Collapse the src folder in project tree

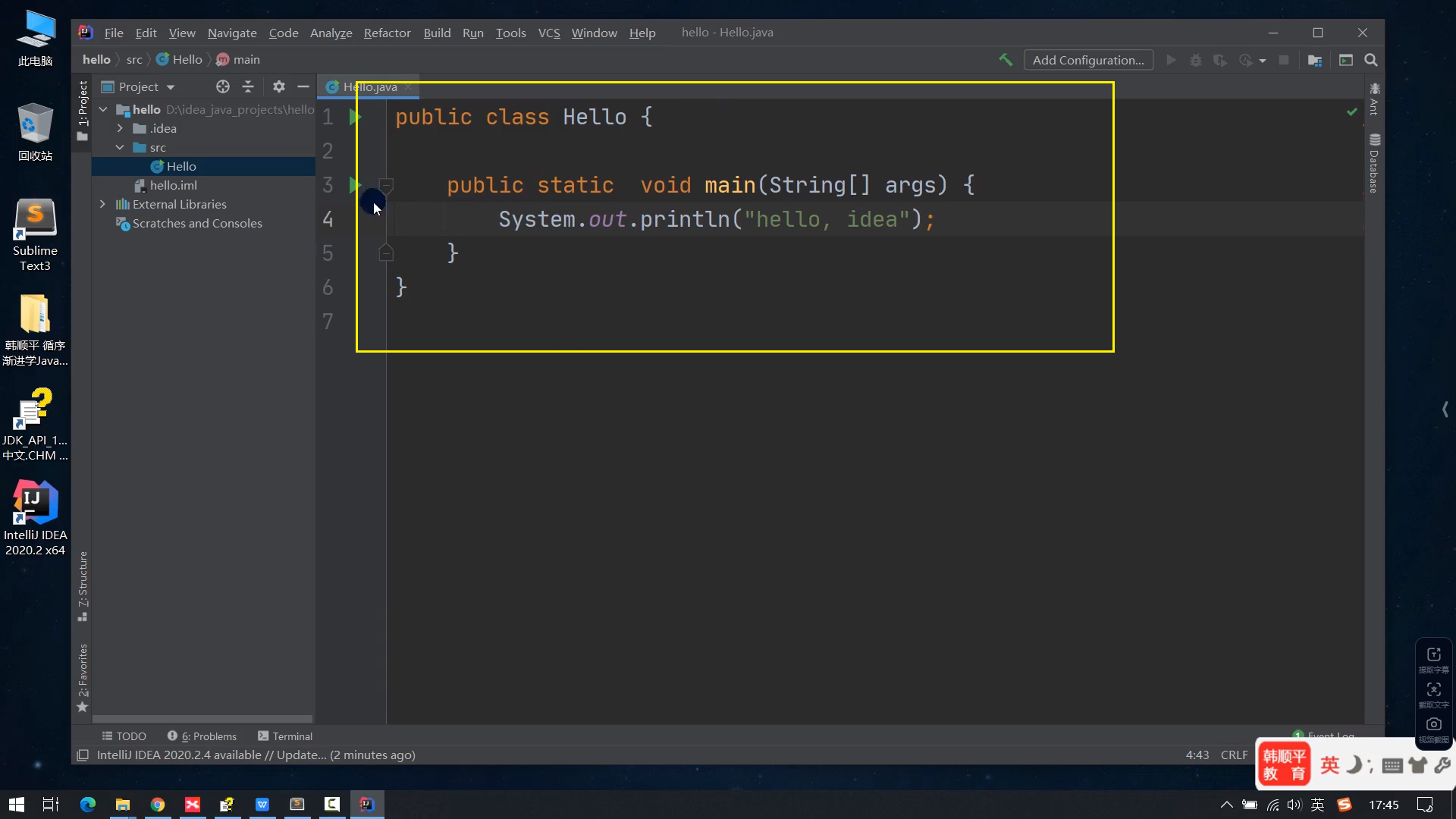point(120,147)
